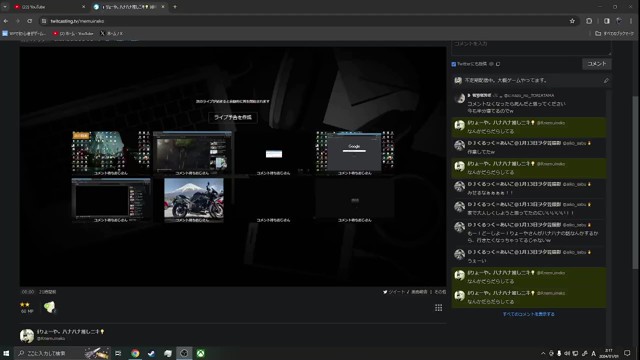640x360 pixels.
Task: Expand the Chrome tab search dropdown arrow
Action: click(5, 7)
